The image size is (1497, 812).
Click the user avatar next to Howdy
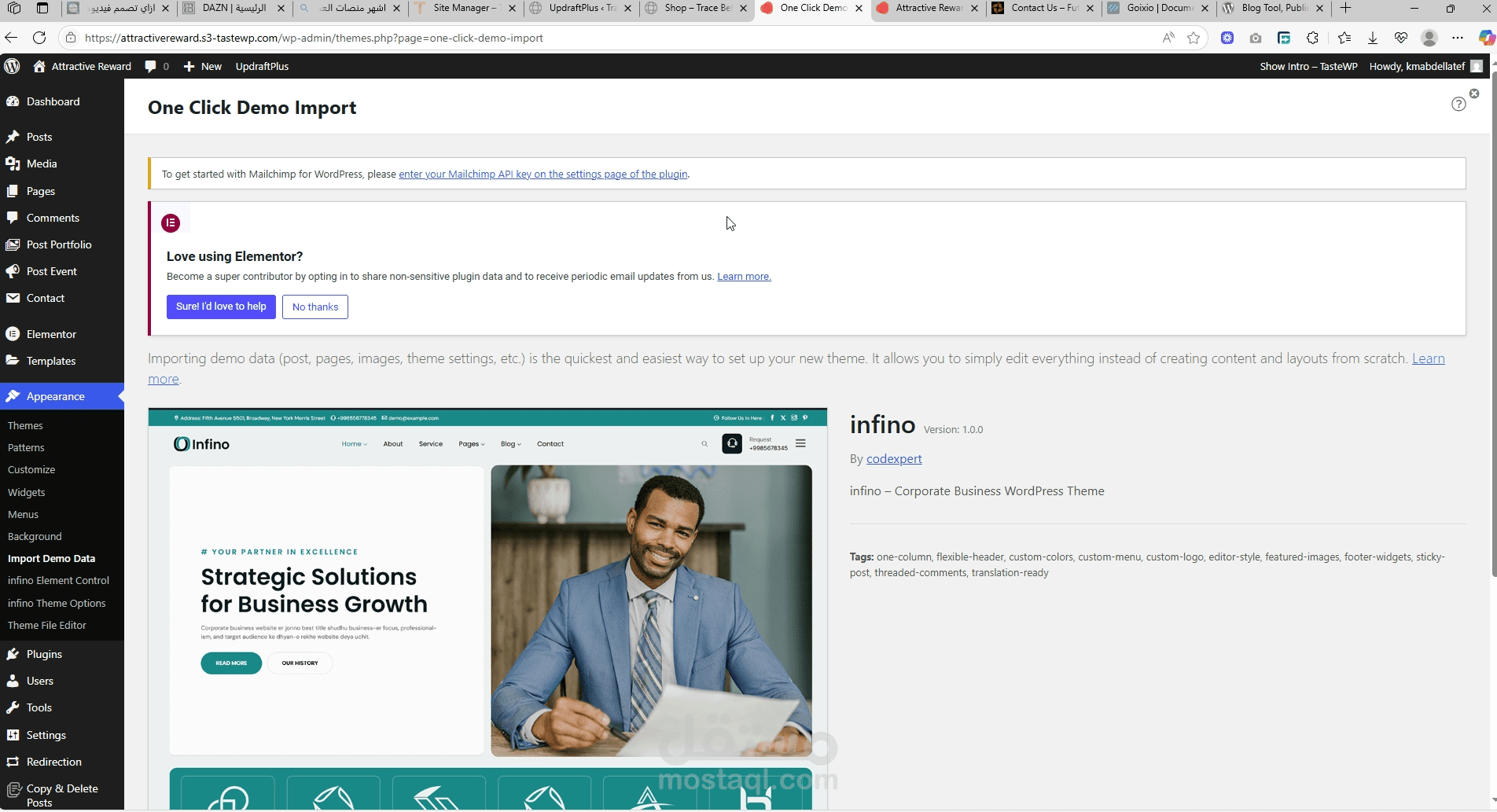pos(1477,67)
